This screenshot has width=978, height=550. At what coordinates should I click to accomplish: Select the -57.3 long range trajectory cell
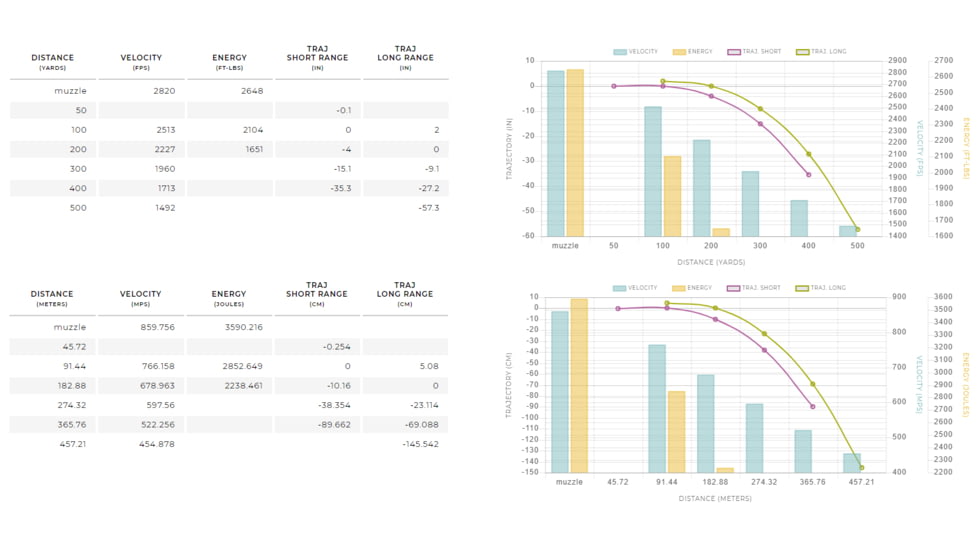click(429, 208)
